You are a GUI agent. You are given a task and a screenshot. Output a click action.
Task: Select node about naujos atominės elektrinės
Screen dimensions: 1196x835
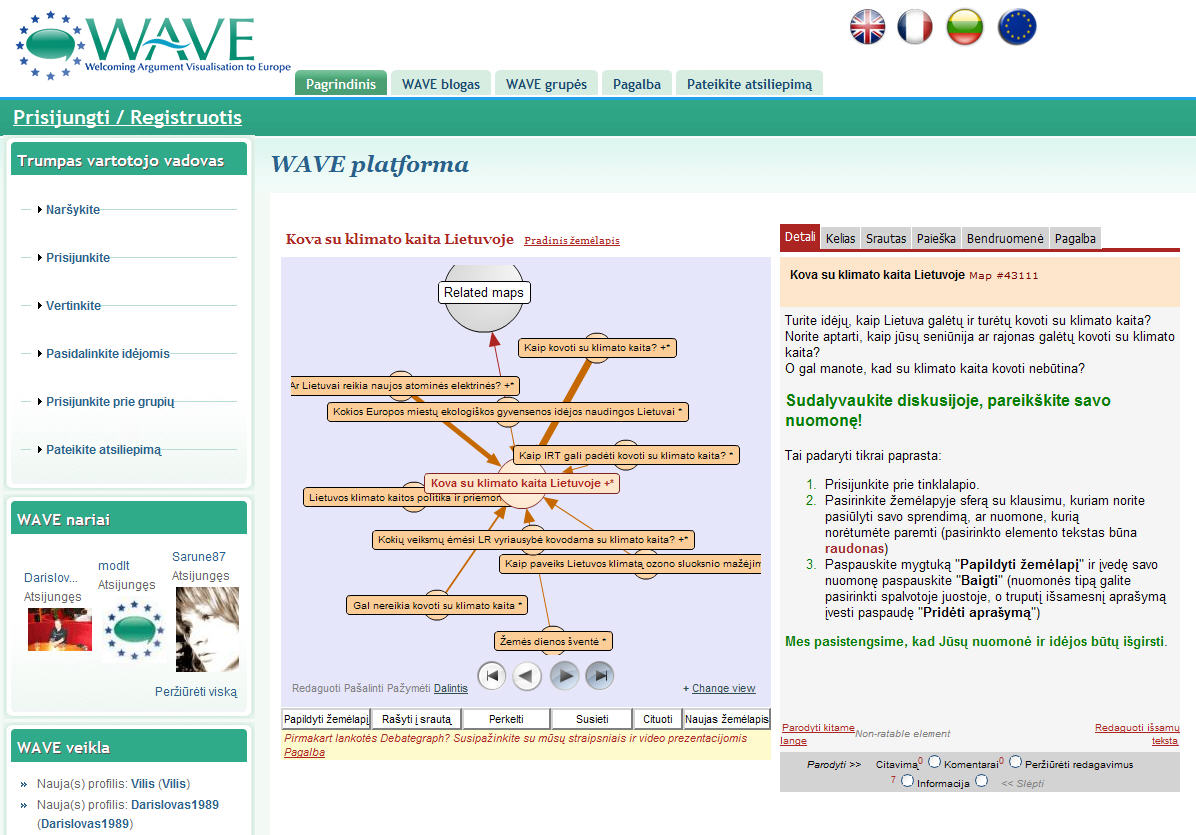tap(404, 386)
